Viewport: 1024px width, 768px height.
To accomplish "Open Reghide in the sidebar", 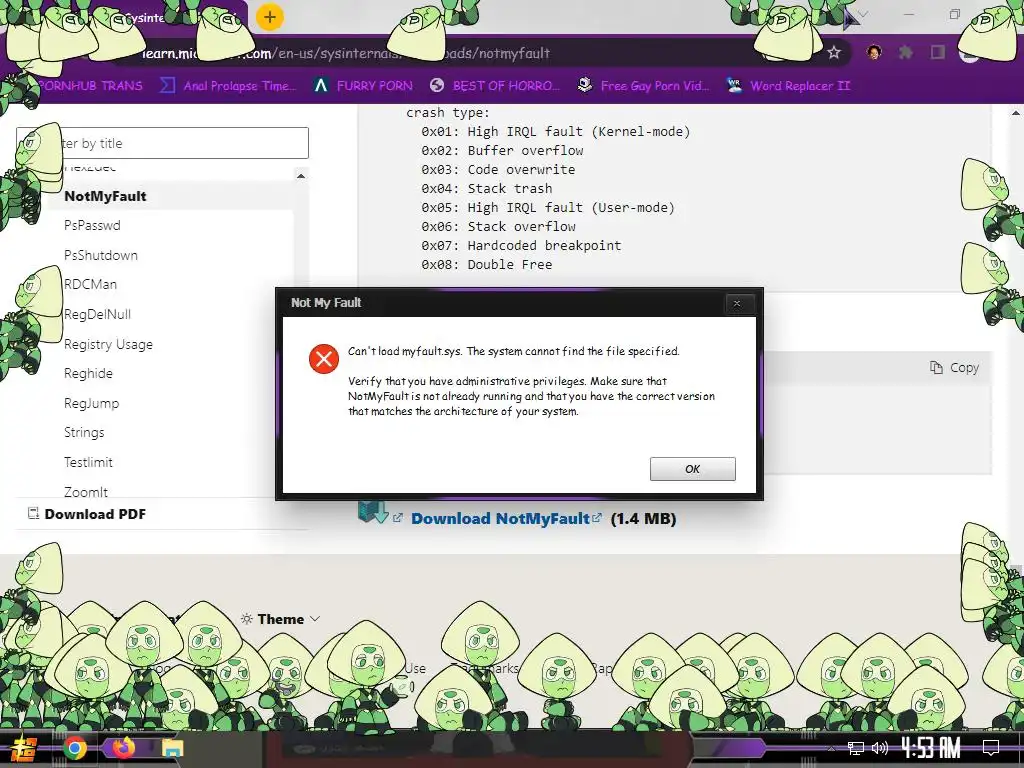I will 88,374.
